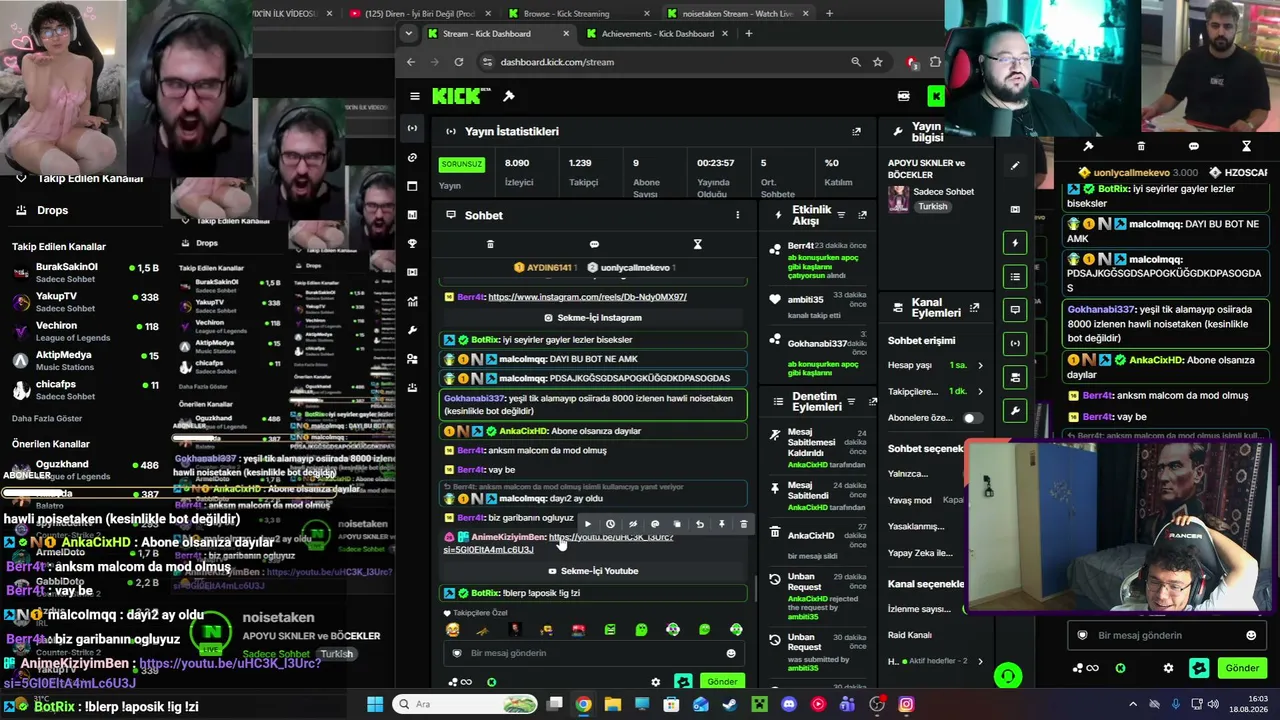Click the speech bubble icon under Sohbet header
Screen dimensions: 1280x720
point(594,244)
